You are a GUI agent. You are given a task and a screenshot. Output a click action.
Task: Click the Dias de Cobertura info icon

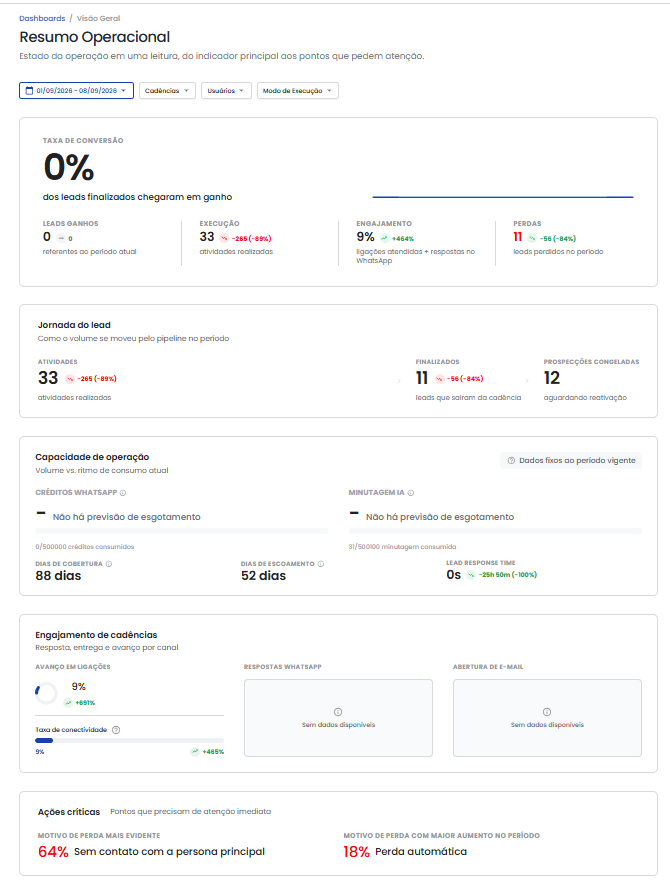(x=109, y=563)
